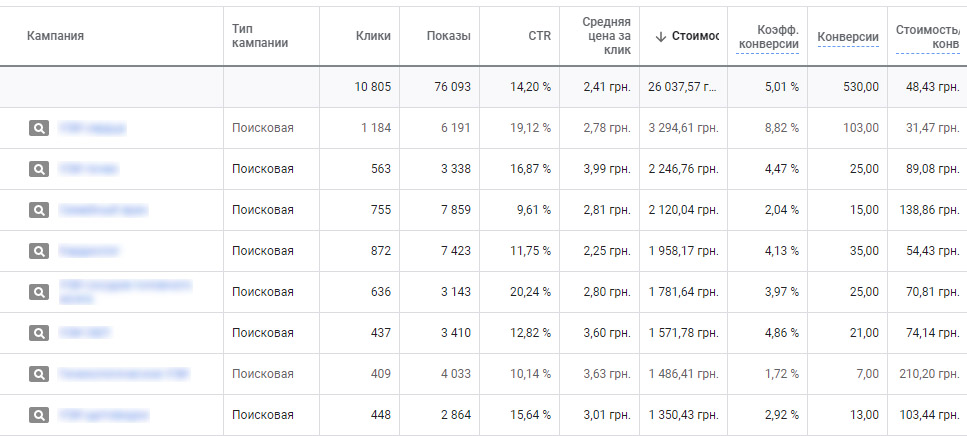Sort table by Клики column header
The height and width of the screenshot is (436, 967).
point(373,36)
